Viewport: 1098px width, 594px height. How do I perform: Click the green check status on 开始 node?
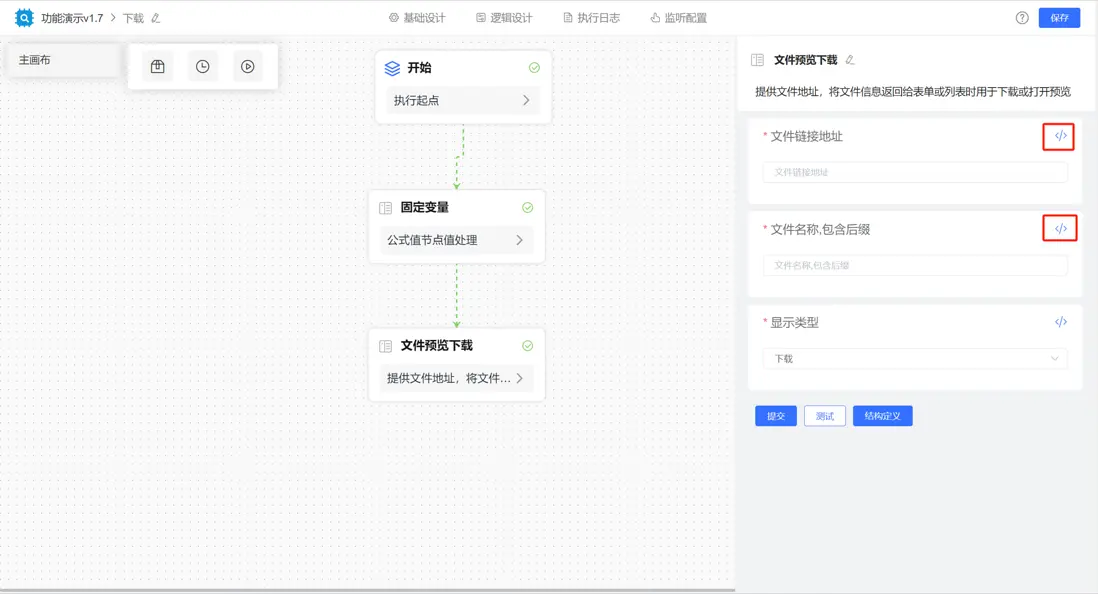534,68
